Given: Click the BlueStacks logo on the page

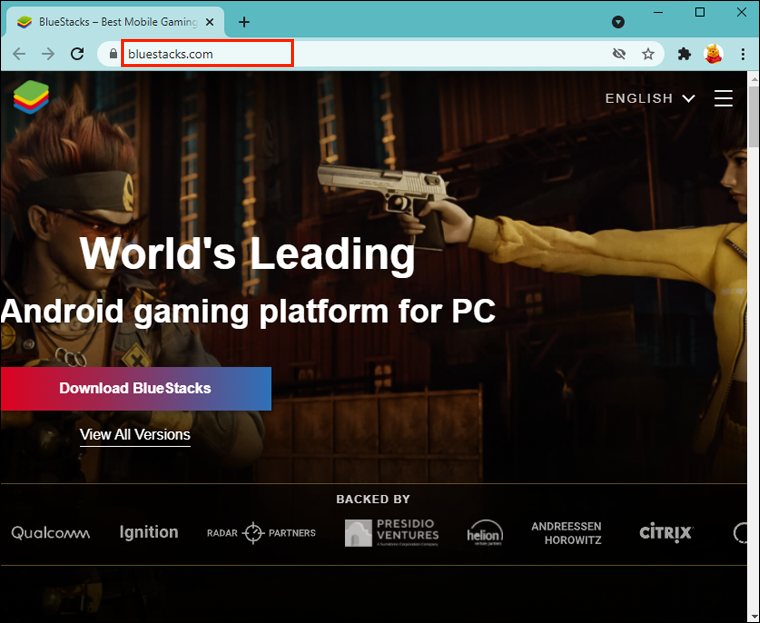Looking at the screenshot, I should 31,97.
